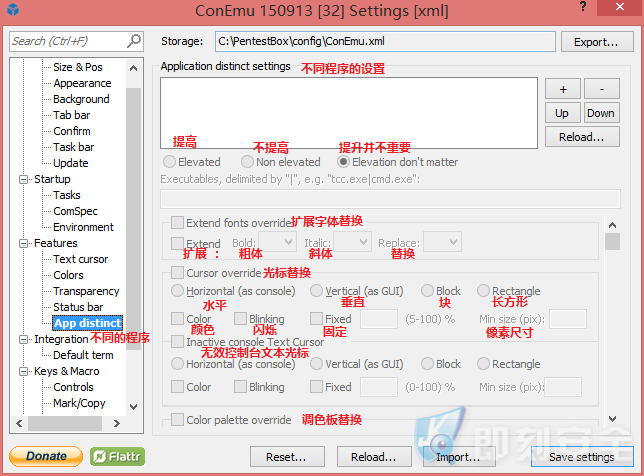
Task: Click tree scrollbar down arrow
Action: pos(133,407)
